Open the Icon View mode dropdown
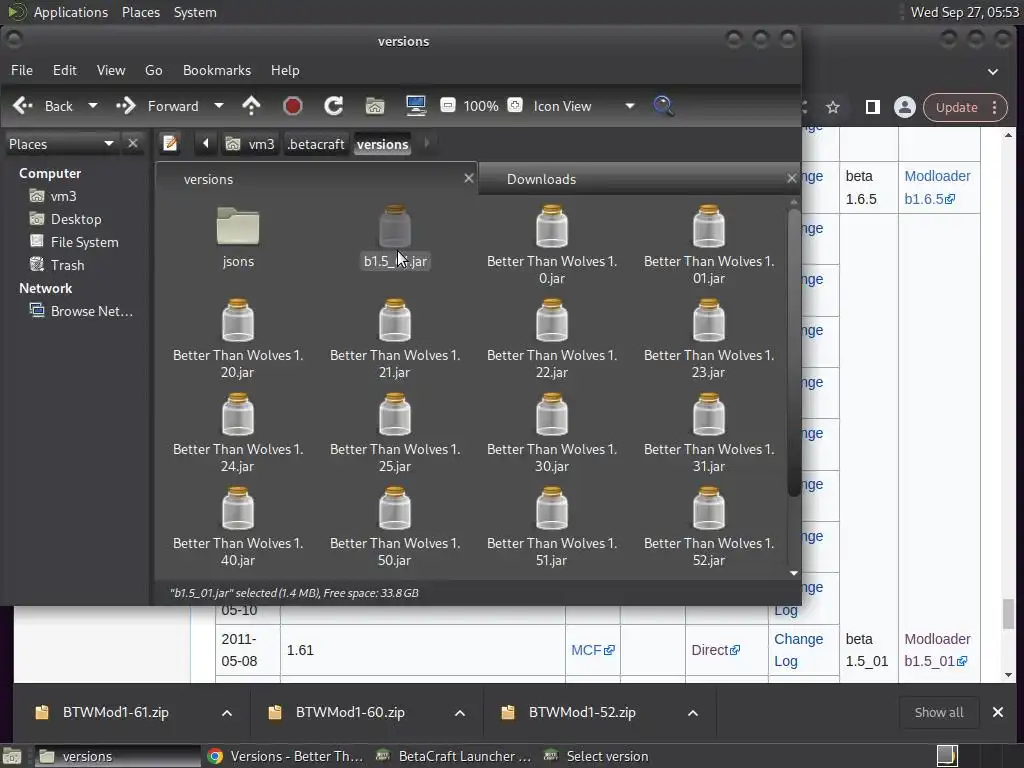 coord(583,106)
